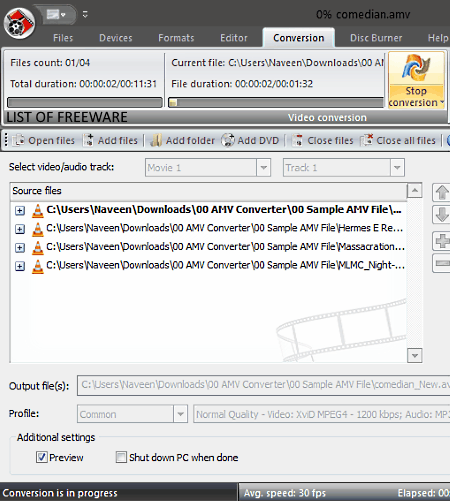This screenshot has height=501, width=450.
Task: Click Close all files toolbar button
Action: [x=399, y=140]
